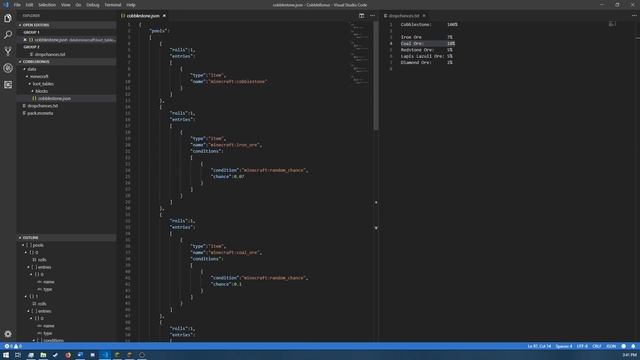Open the File Explorer taskbar icon
Screen dimensions: 640x360
(x=43, y=355)
